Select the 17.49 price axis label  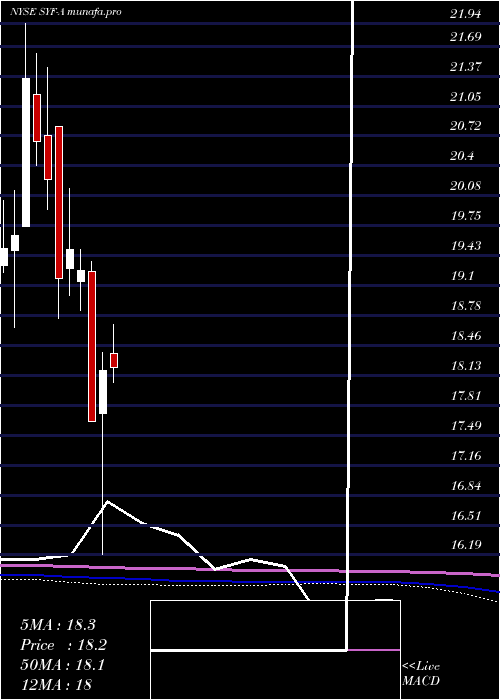click(x=466, y=426)
